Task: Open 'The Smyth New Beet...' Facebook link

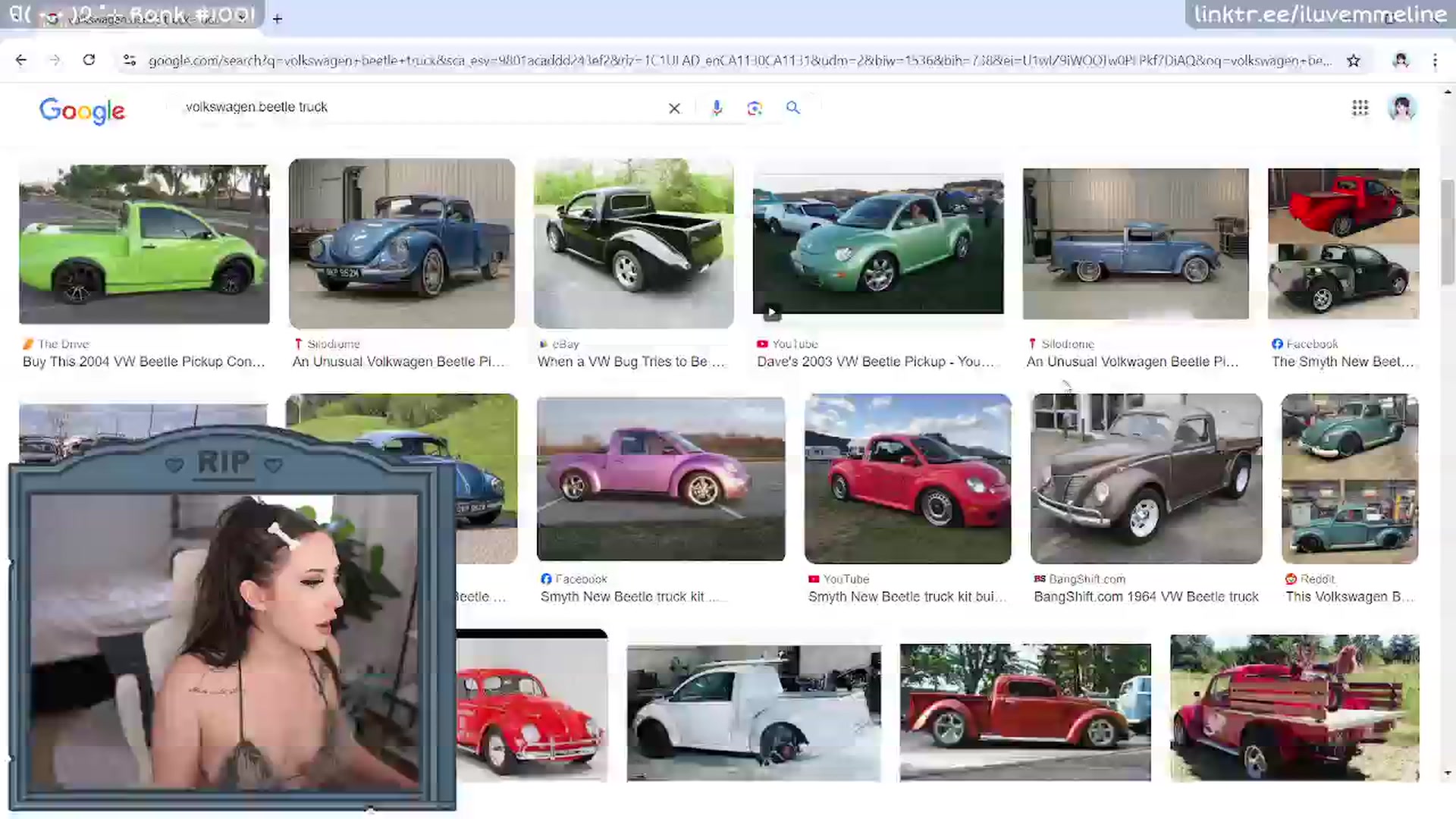Action: click(x=1343, y=362)
